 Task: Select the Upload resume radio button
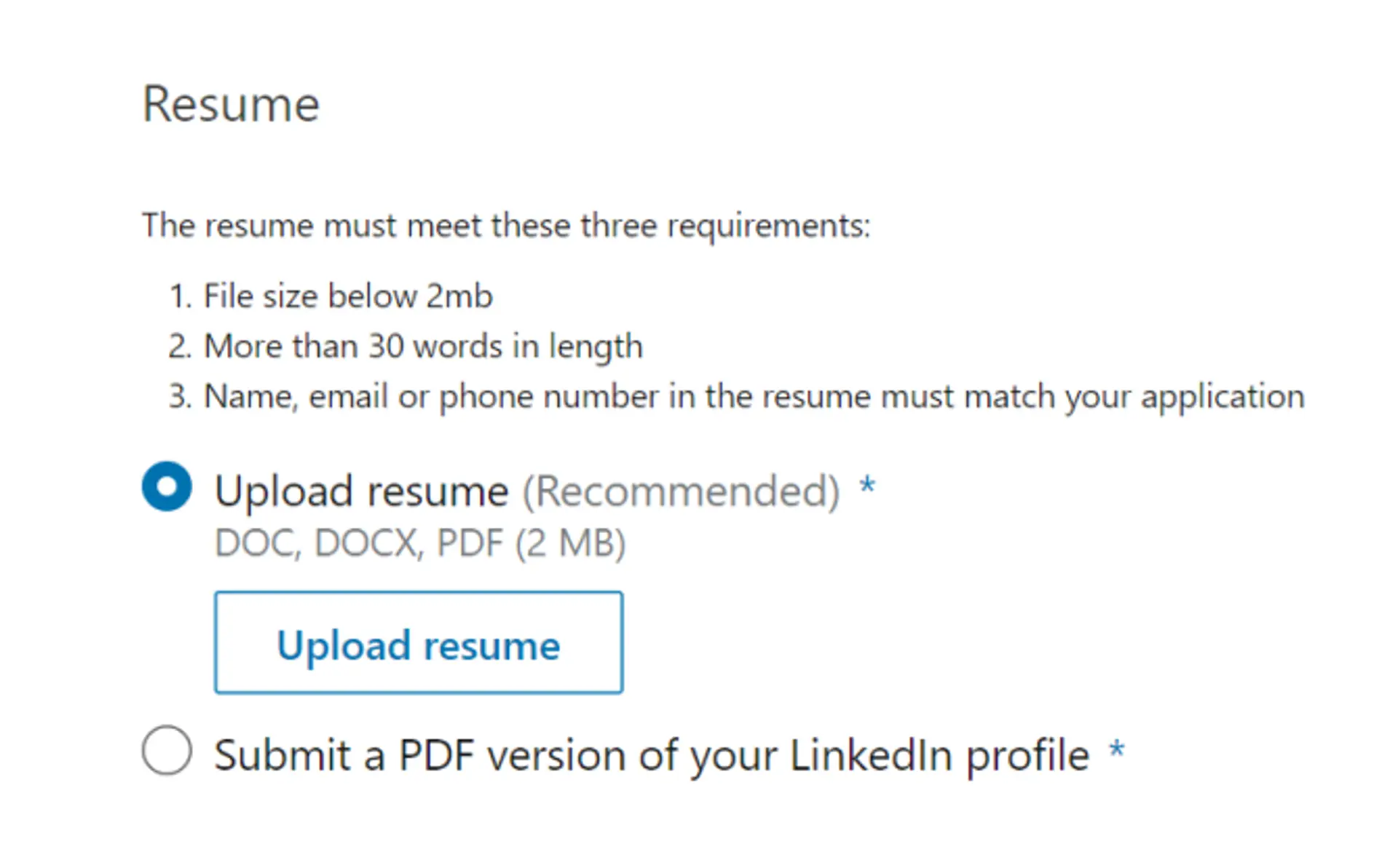coord(167,486)
